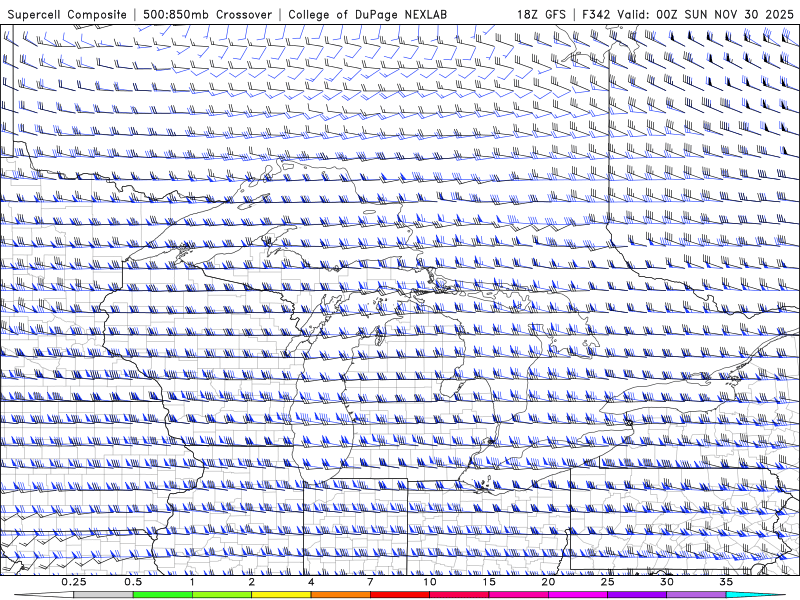
Task: Click the 1 legend scale label
Action: (x=192, y=582)
